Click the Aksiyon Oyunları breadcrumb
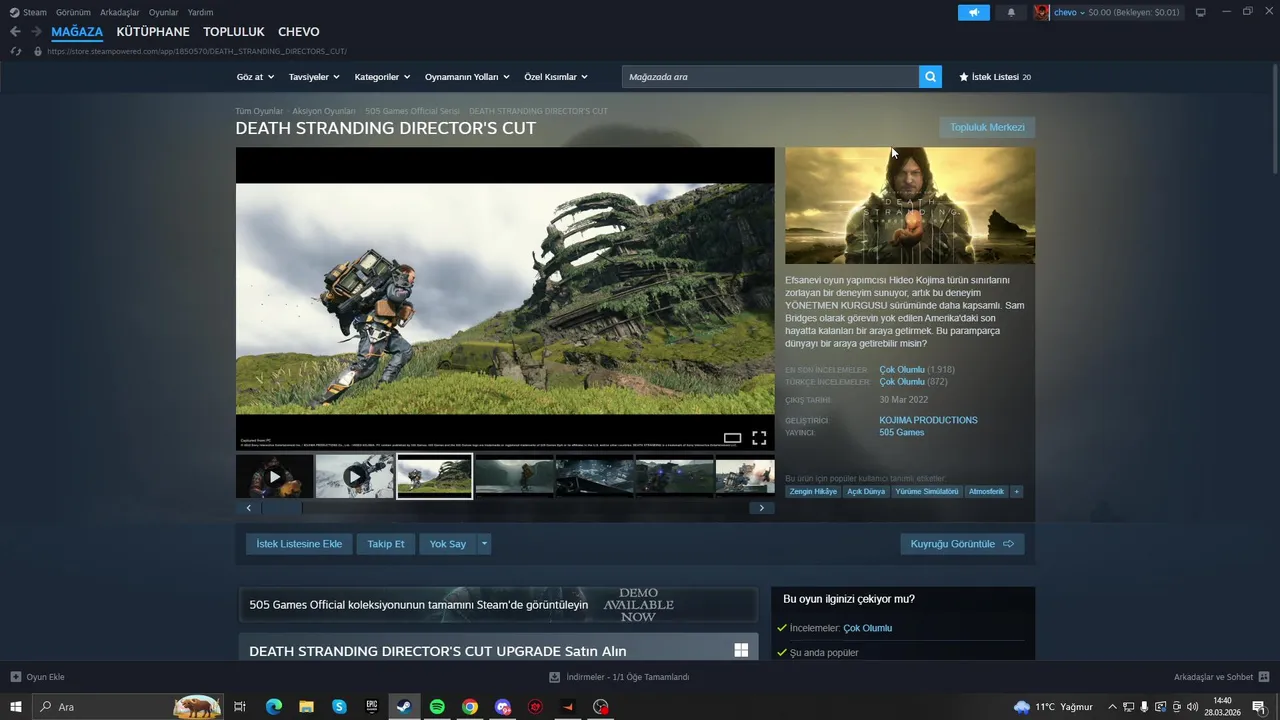This screenshot has height=720, width=1280. click(324, 111)
